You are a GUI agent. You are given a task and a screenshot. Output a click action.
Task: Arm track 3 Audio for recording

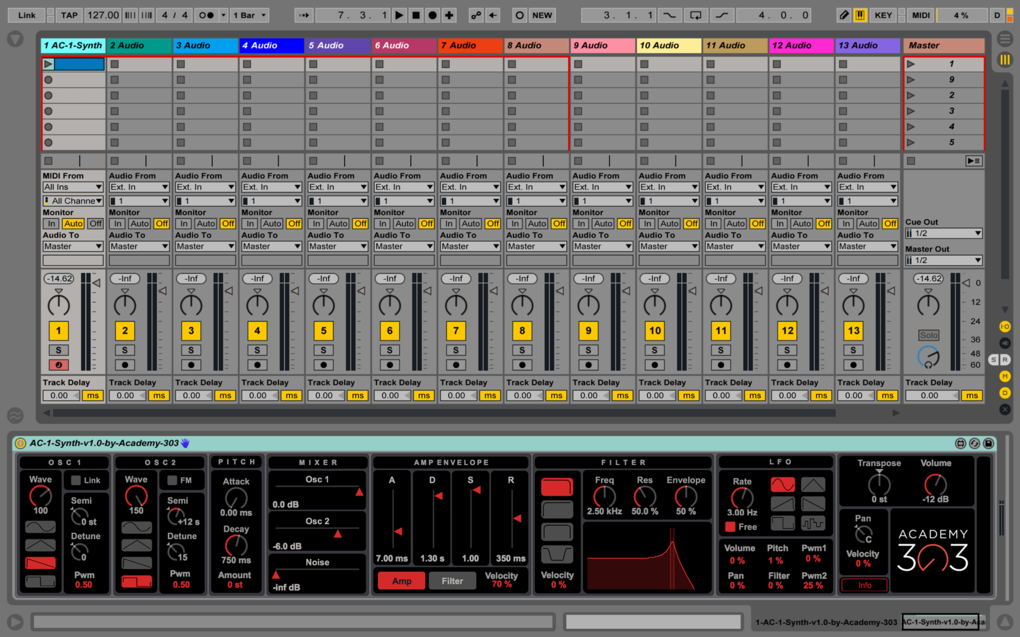click(191, 365)
